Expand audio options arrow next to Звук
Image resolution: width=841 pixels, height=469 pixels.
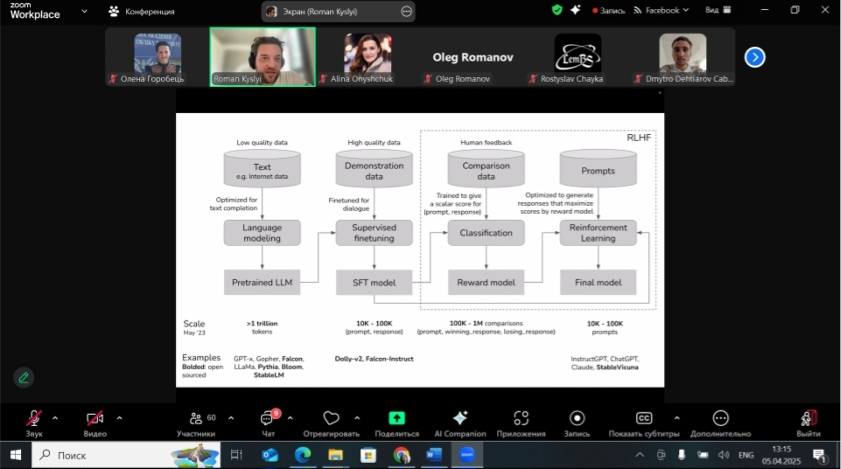coord(55,418)
